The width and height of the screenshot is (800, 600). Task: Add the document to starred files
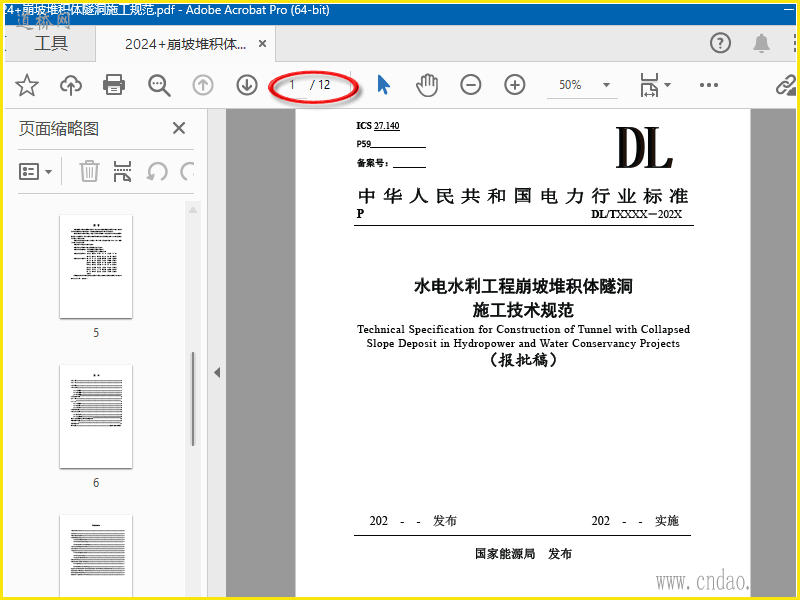27,85
